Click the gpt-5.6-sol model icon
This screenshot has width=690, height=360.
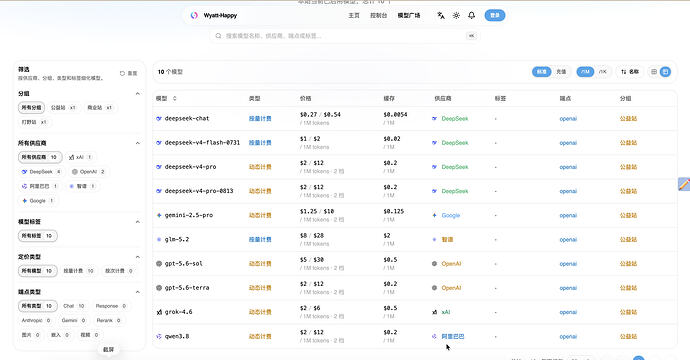tap(159, 264)
